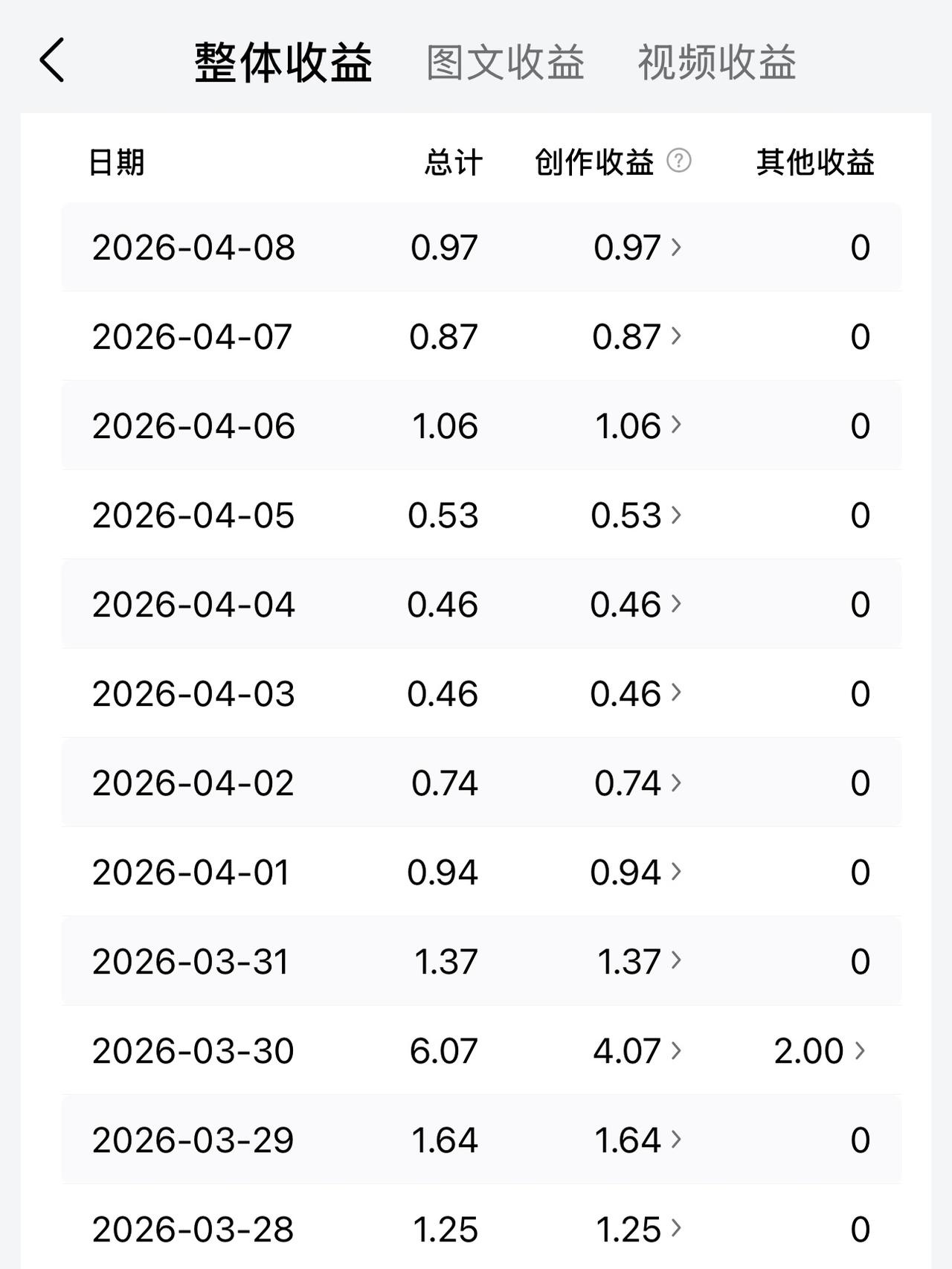Select the 2026-04-04 date row

tap(481, 604)
